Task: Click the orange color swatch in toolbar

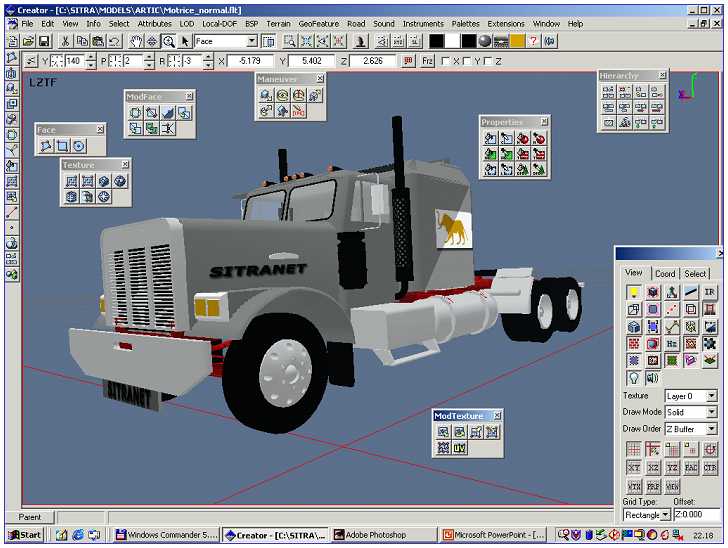Action: click(x=517, y=41)
